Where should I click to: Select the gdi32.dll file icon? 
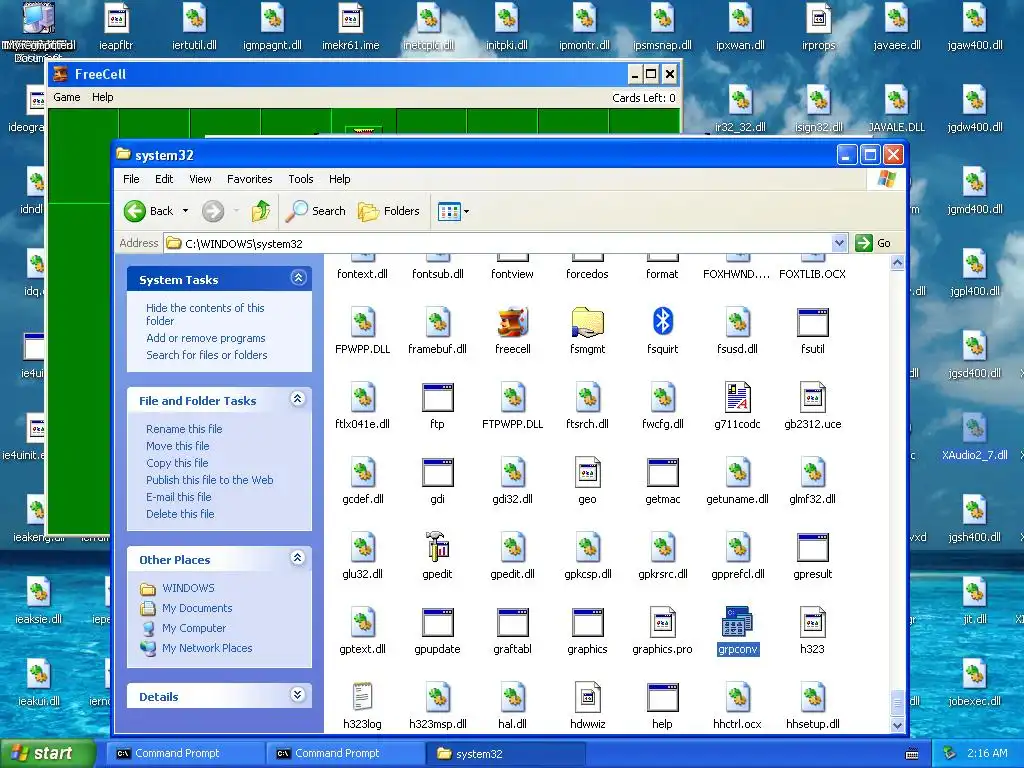click(513, 473)
